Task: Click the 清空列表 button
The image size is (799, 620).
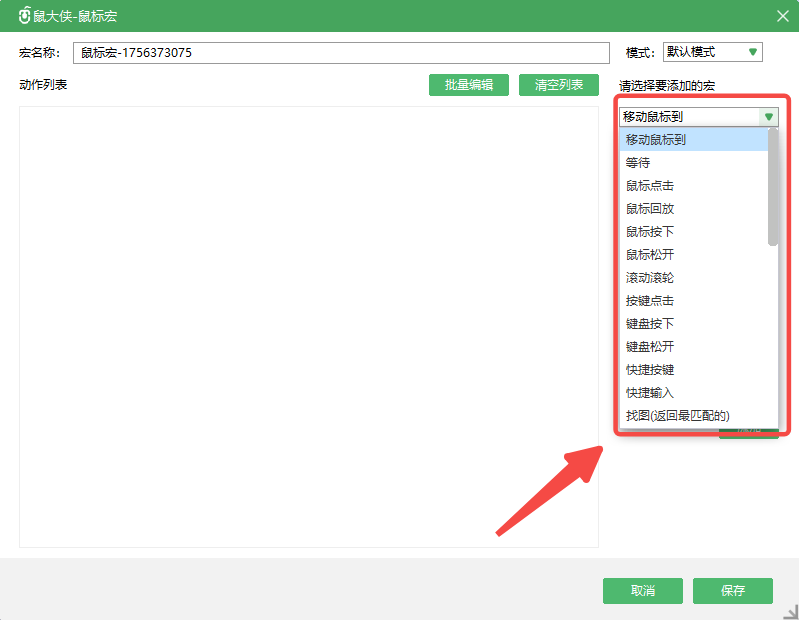Action: pos(559,85)
